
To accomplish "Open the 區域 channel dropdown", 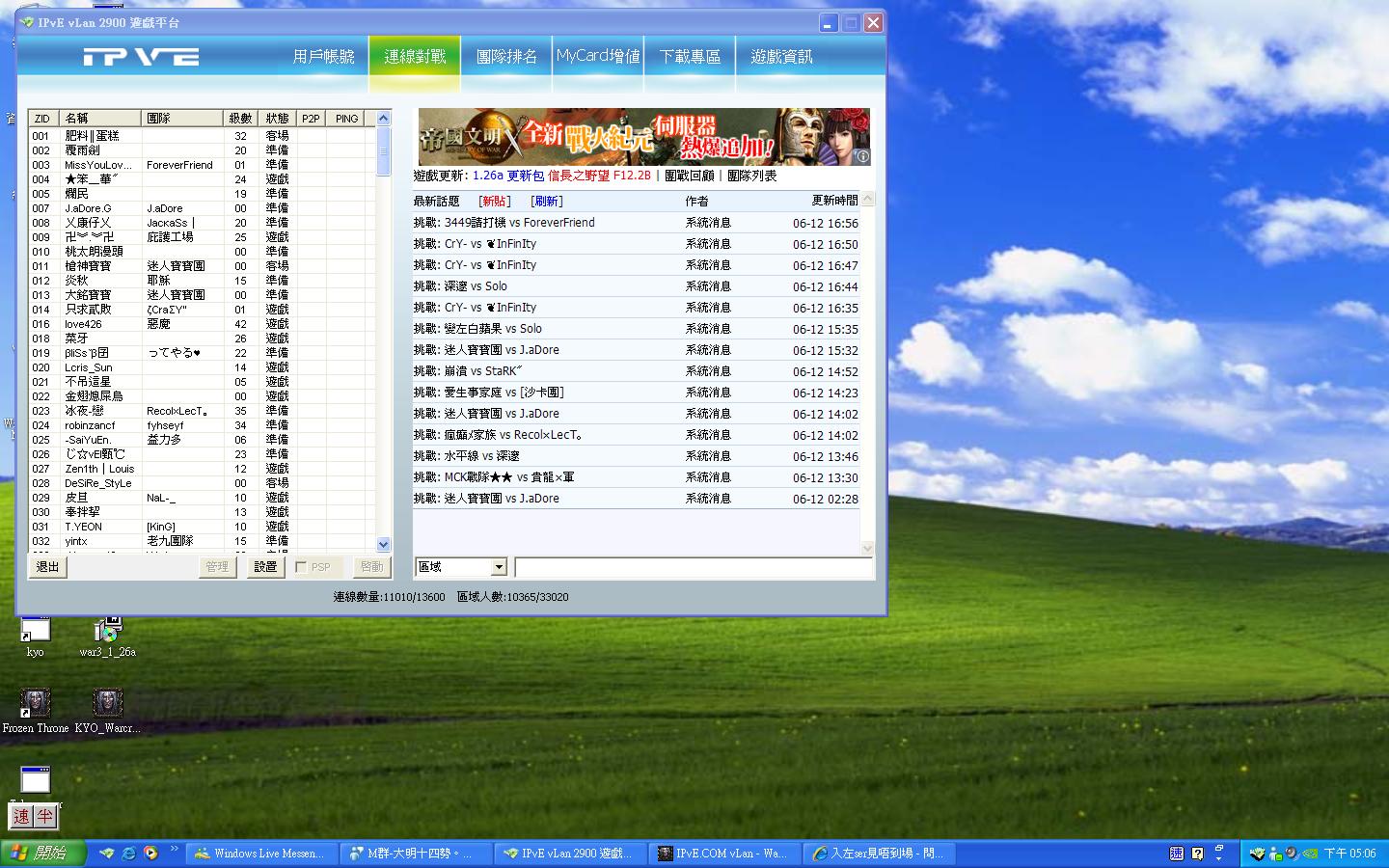I will coord(498,567).
